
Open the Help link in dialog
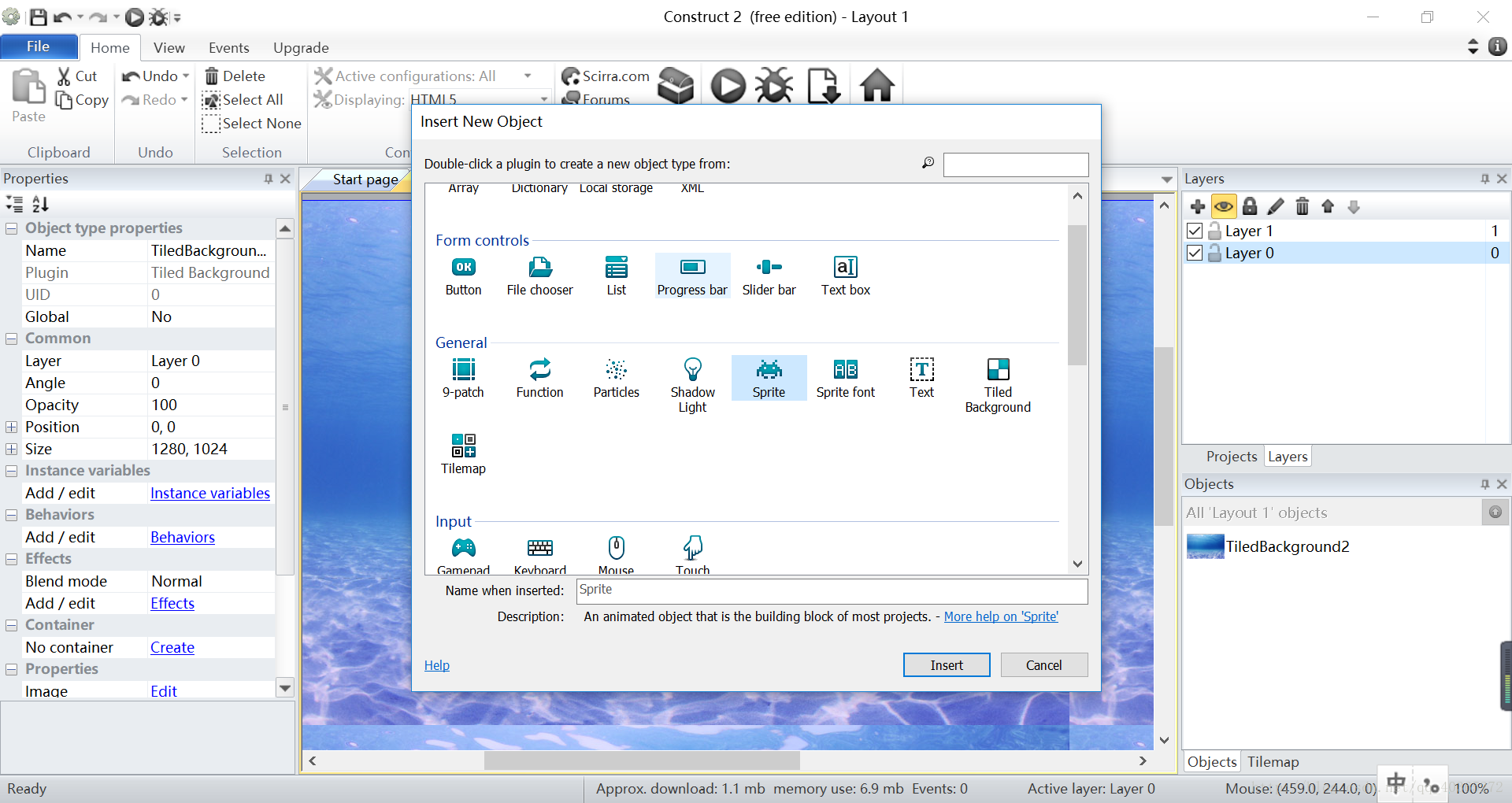tap(437, 666)
